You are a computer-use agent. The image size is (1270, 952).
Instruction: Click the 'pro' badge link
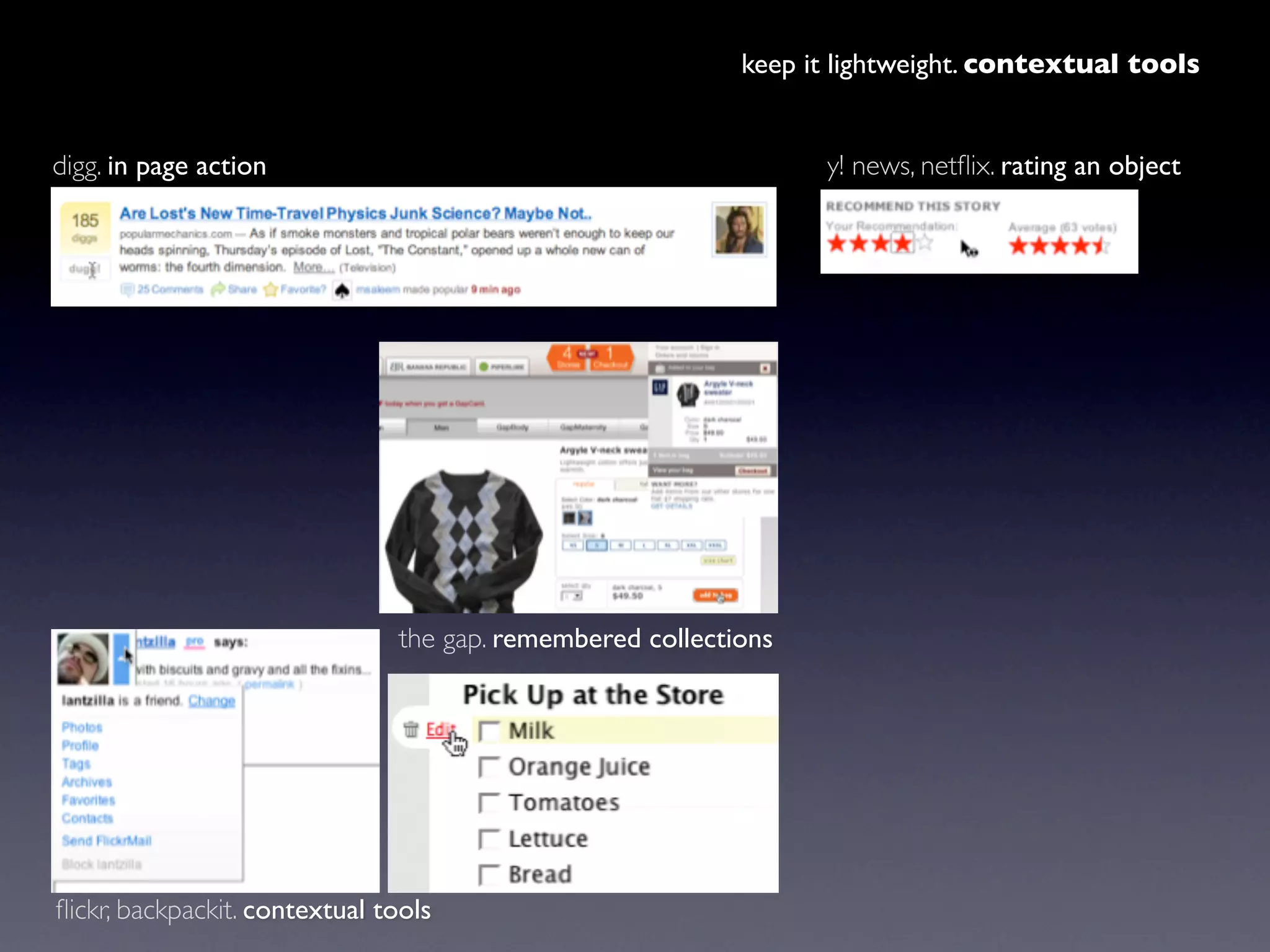point(195,642)
